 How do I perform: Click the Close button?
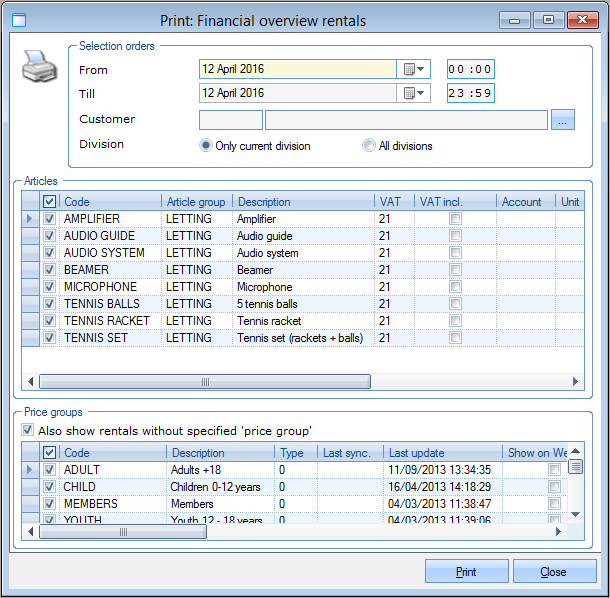coord(554,572)
